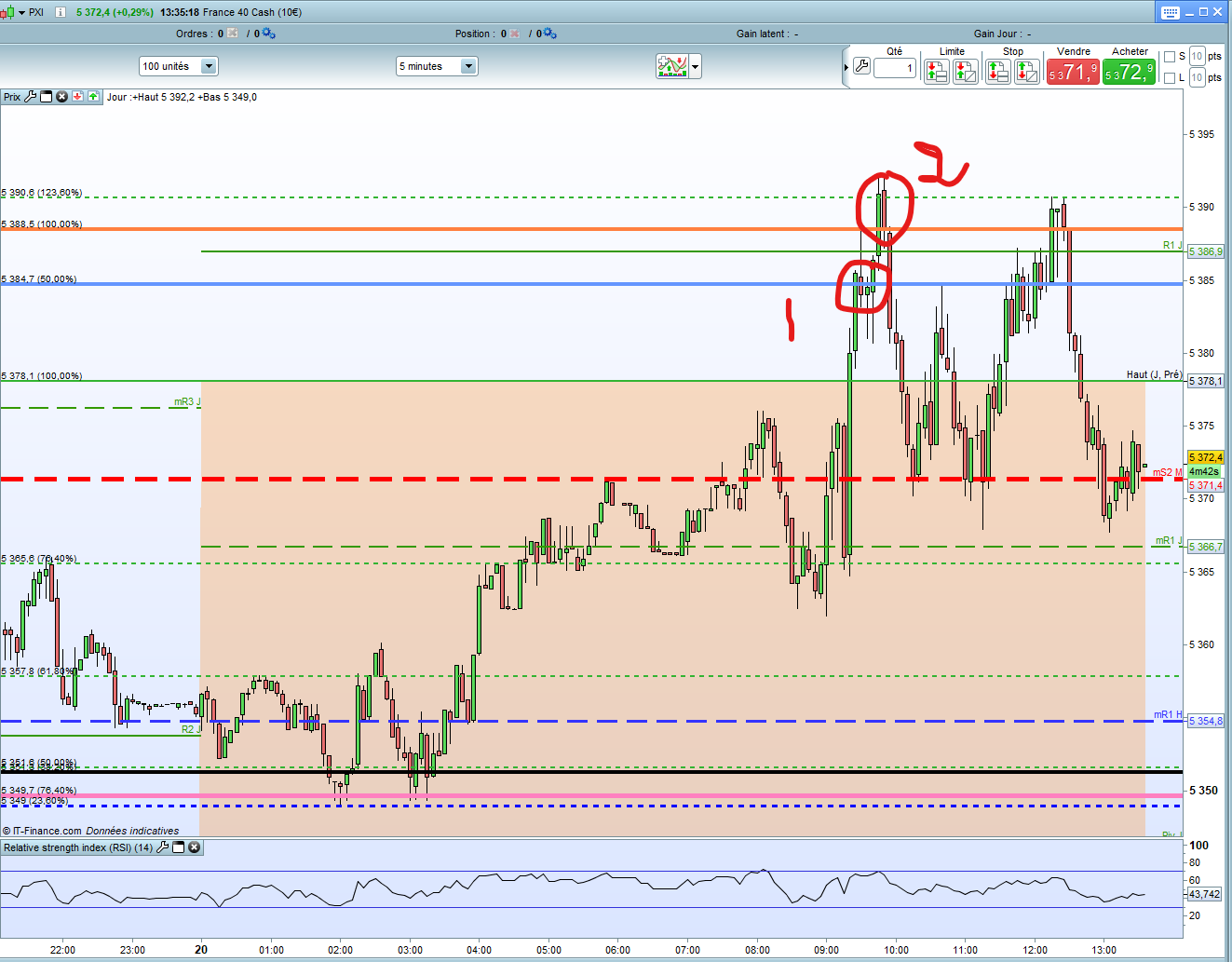Open order settings gear beside Ordres
Viewport: 1232px width, 962px height.
(x=268, y=34)
